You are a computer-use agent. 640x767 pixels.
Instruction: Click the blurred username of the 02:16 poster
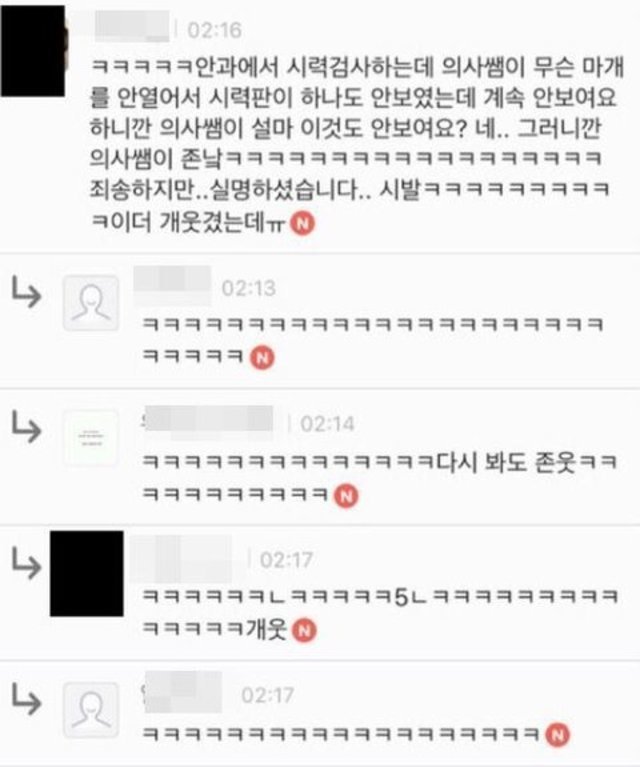(131, 27)
